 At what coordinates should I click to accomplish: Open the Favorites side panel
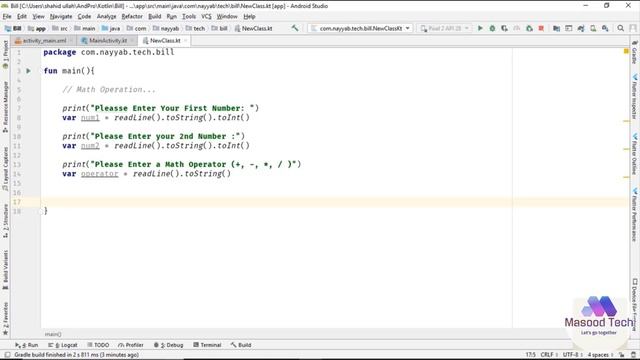point(5,318)
